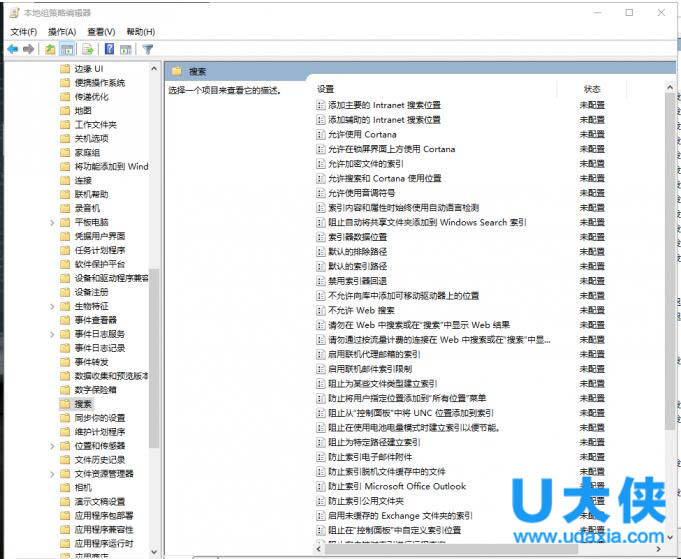
Task: Open the 操作(A) menu
Action: [62, 32]
